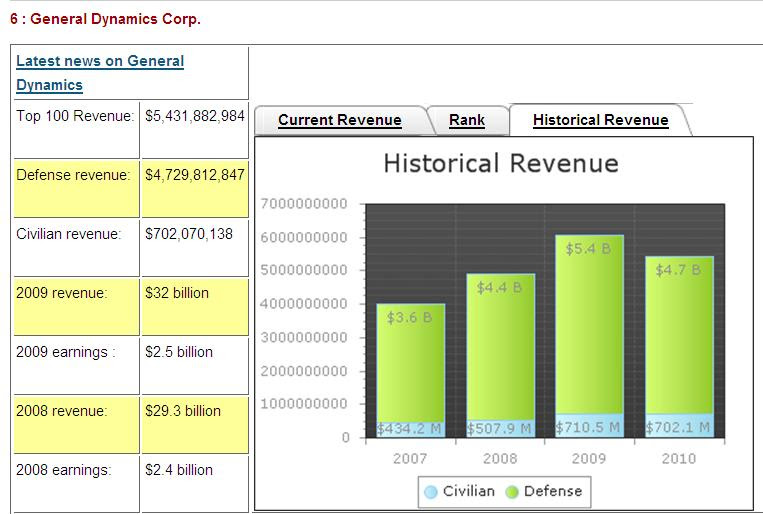This screenshot has height=514, width=763.
Task: Select the Historical Revenue tab
Action: point(600,120)
